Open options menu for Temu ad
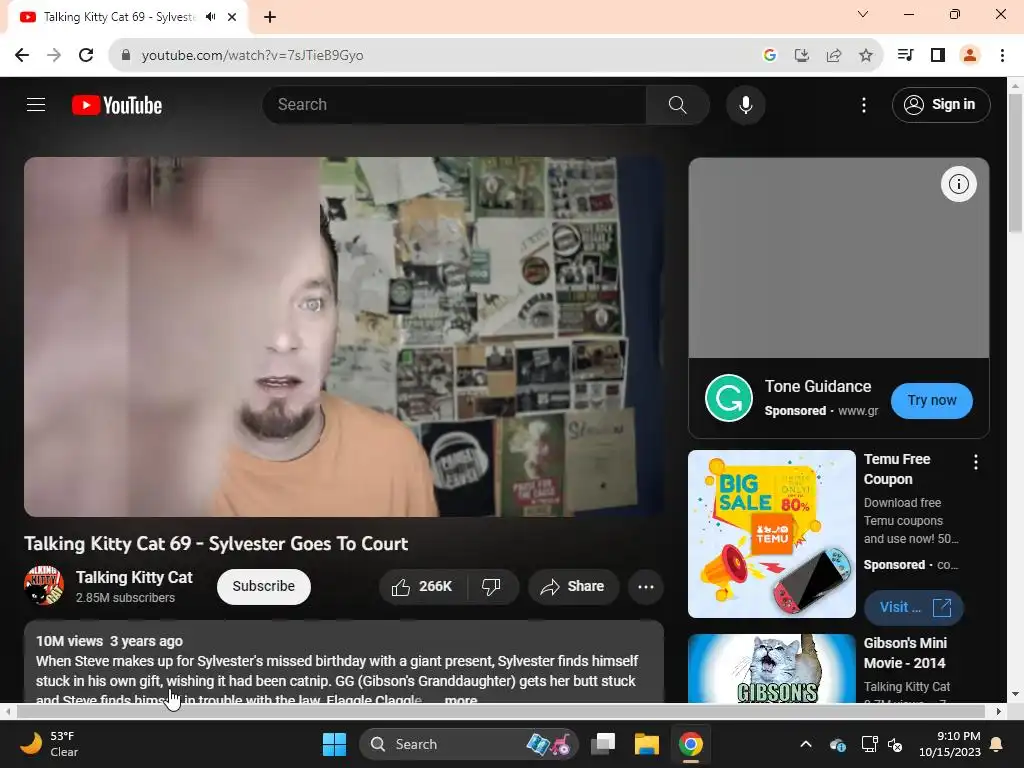 (x=976, y=462)
